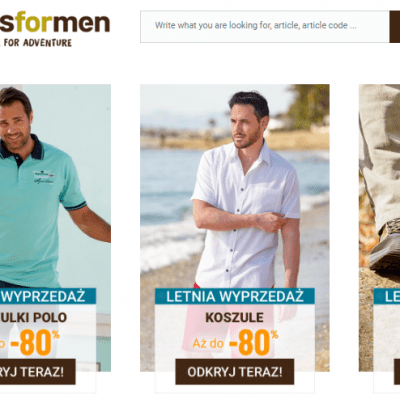Click embroidered logo on the teal polo

click(44, 177)
